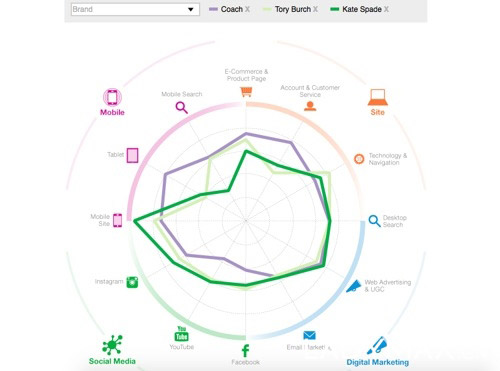This screenshot has height=371, width=500.
Task: Remove Kate Spade with its X
Action: click(x=386, y=9)
